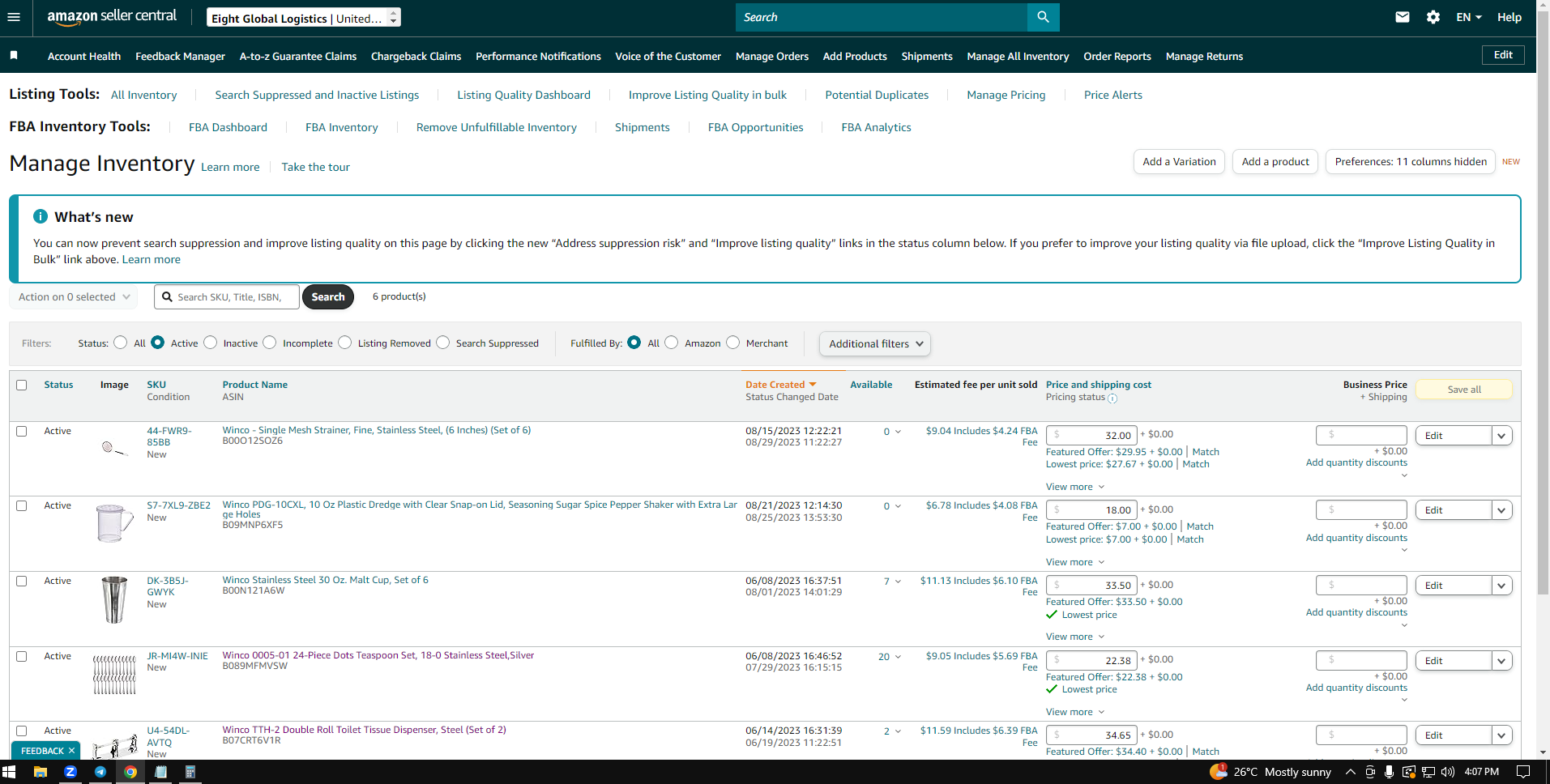The height and width of the screenshot is (784, 1550).
Task: Open the EN language dropdown
Action: pos(1468,17)
